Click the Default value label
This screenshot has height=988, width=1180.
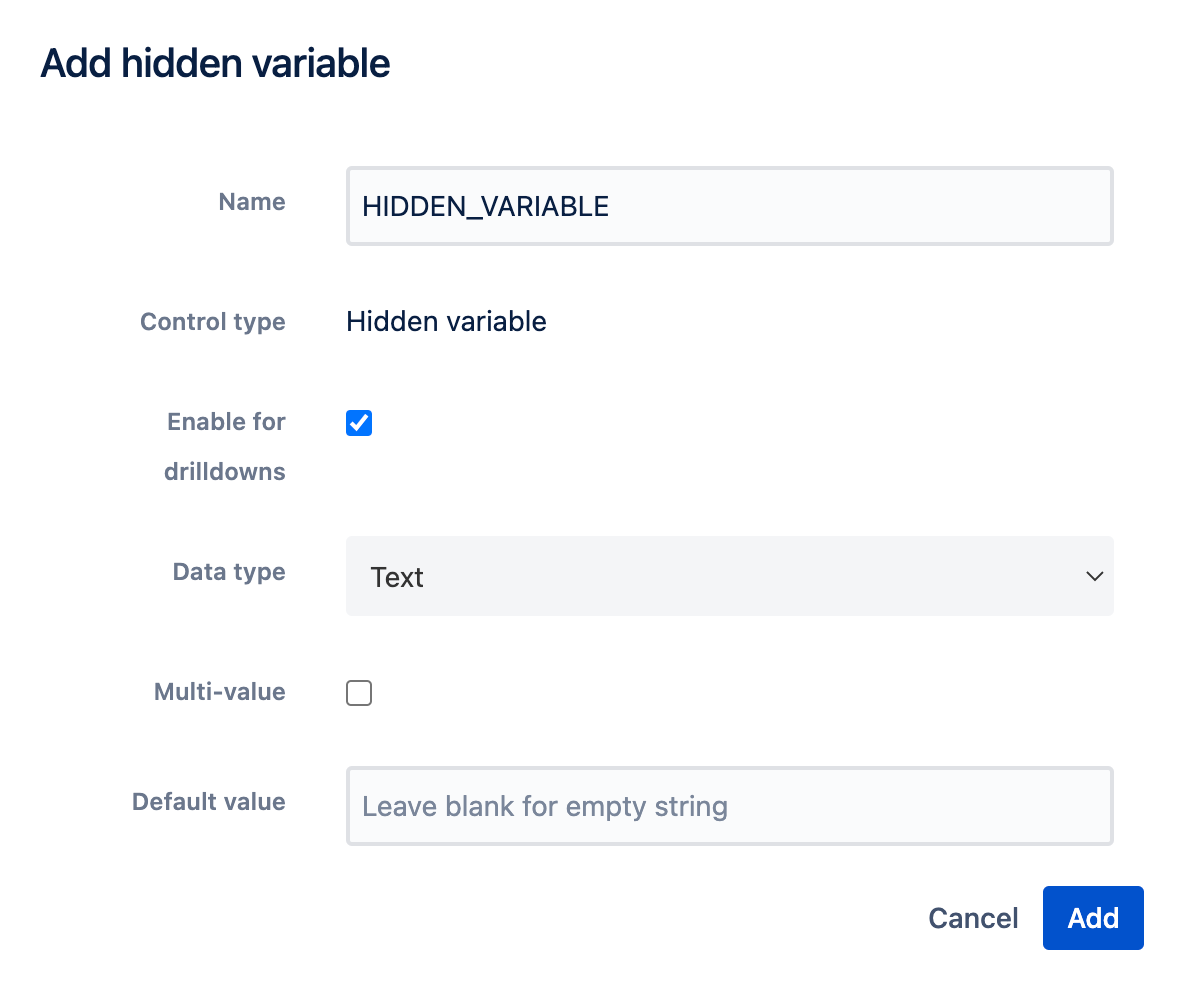coord(208,801)
